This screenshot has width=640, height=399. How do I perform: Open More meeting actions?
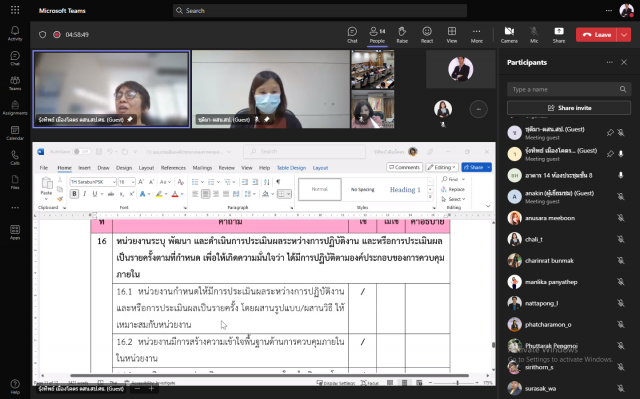point(476,35)
